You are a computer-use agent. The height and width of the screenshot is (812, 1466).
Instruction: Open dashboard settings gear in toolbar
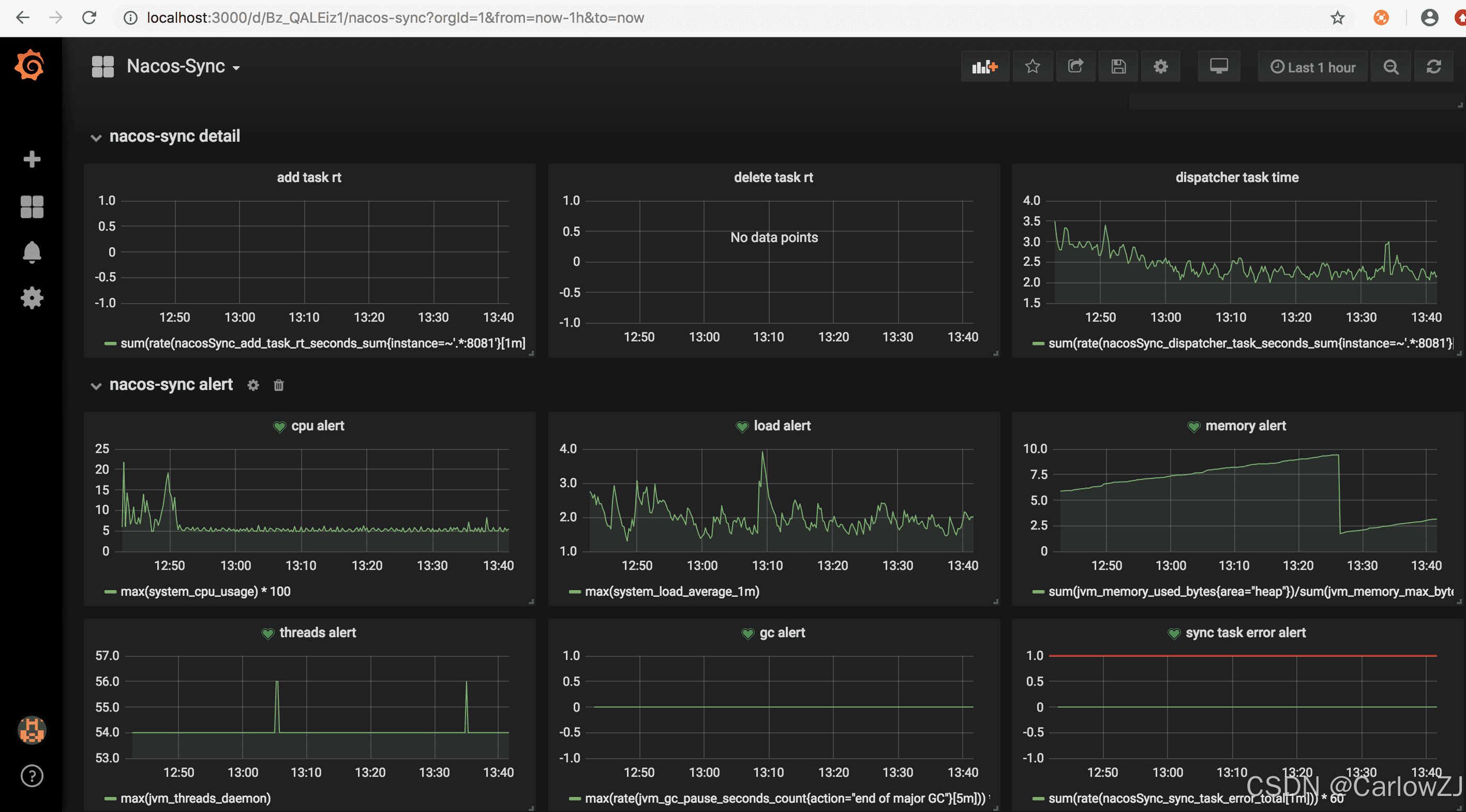(x=1160, y=67)
